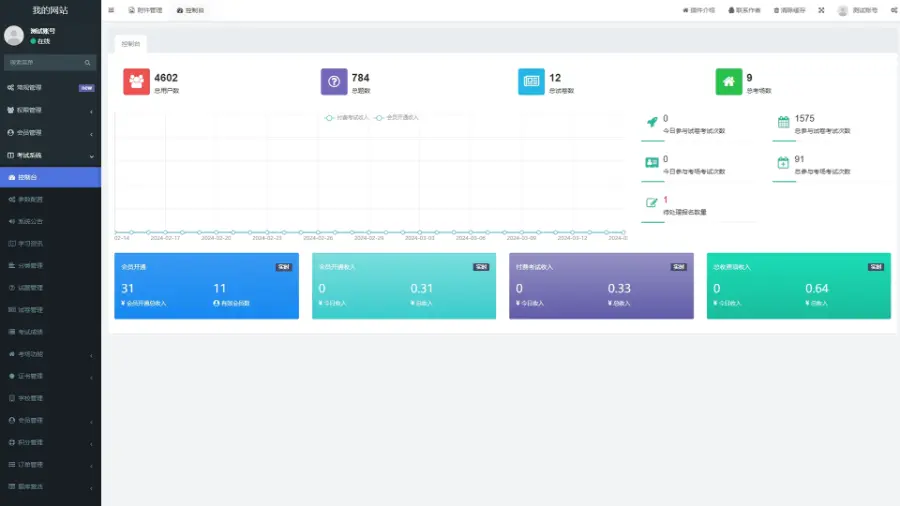Click the pending registrations edit icon
Screen dimensions: 900x506
tap(652, 203)
